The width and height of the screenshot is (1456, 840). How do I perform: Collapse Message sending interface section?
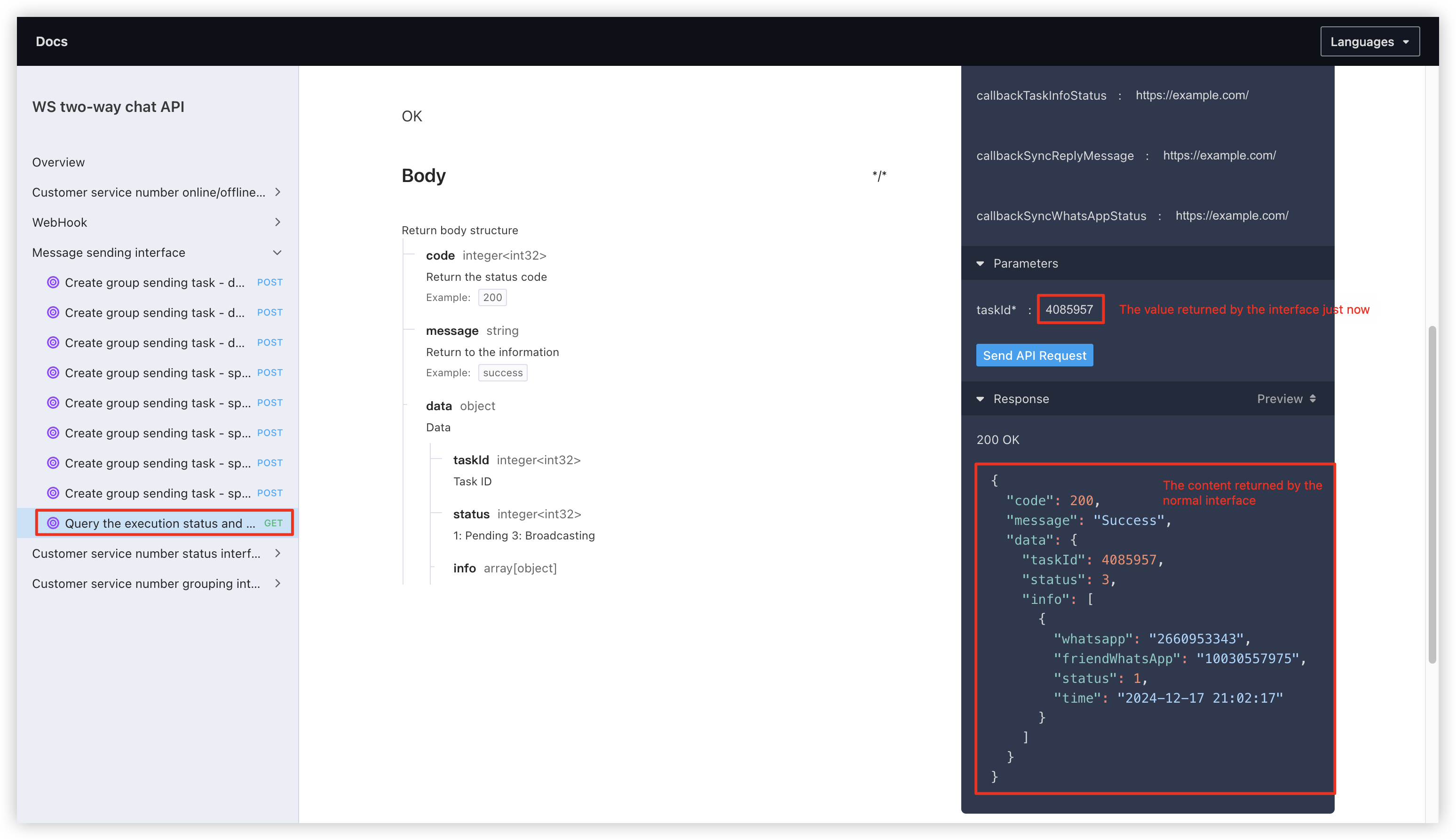[277, 253]
